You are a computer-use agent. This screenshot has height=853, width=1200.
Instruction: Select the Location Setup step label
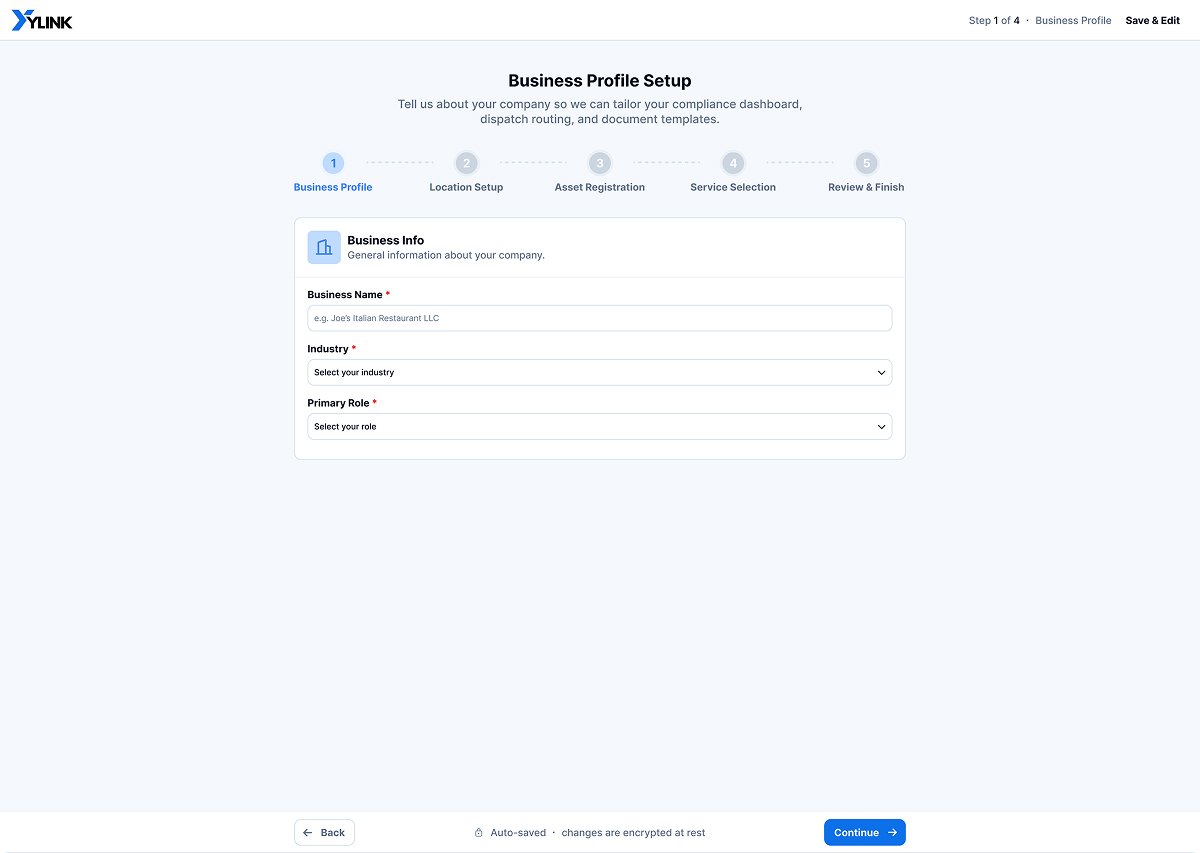466,187
